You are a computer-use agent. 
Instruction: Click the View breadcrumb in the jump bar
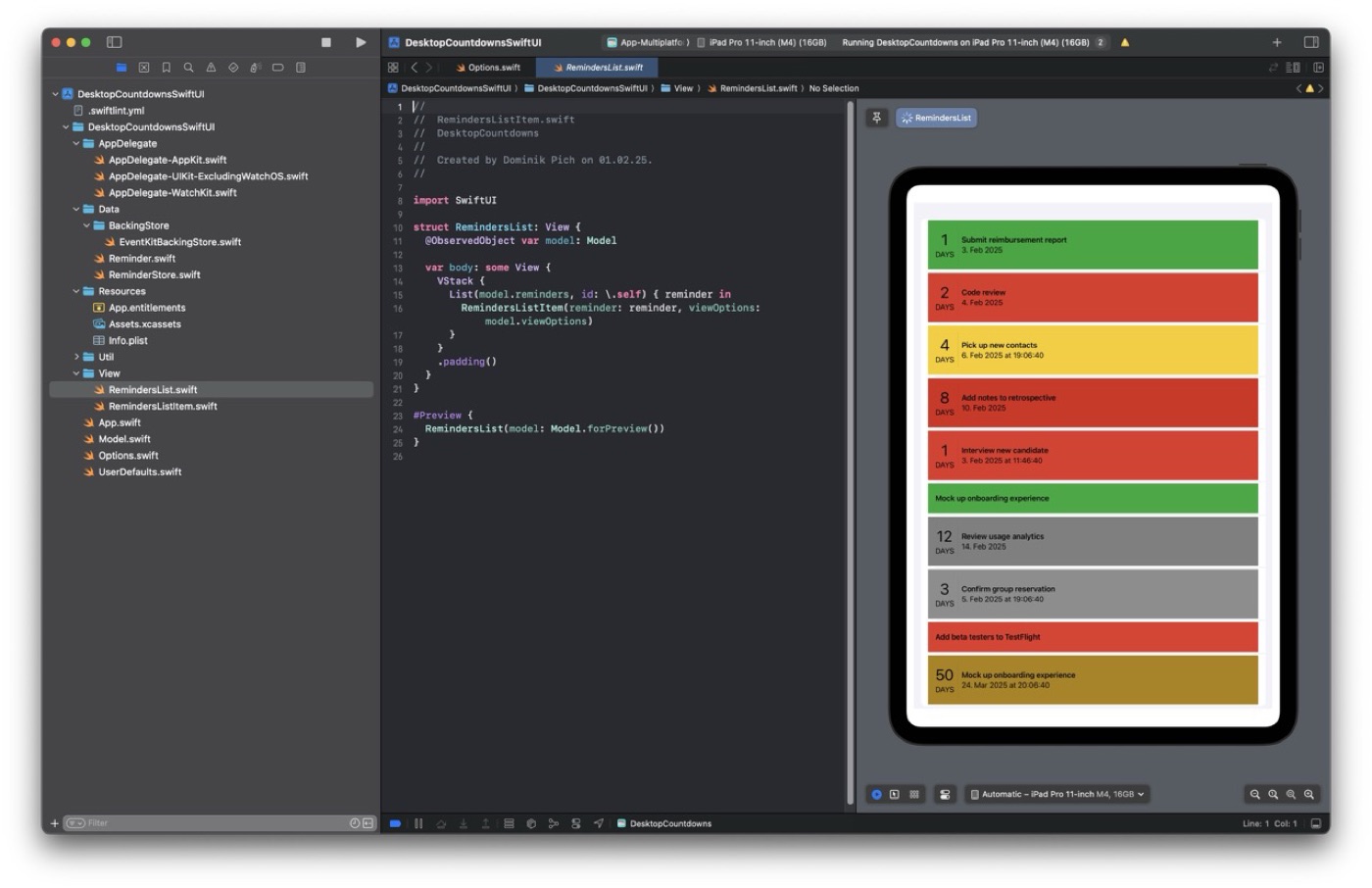[677, 88]
